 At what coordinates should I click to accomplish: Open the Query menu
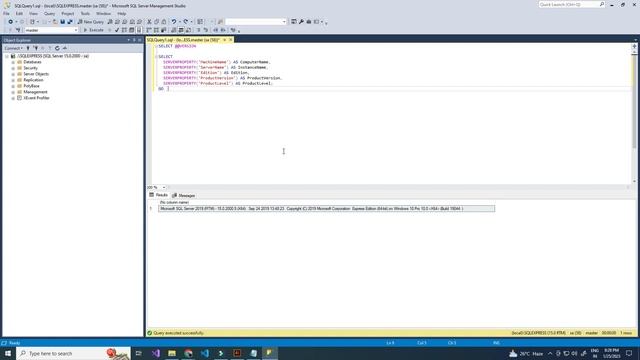coord(49,13)
